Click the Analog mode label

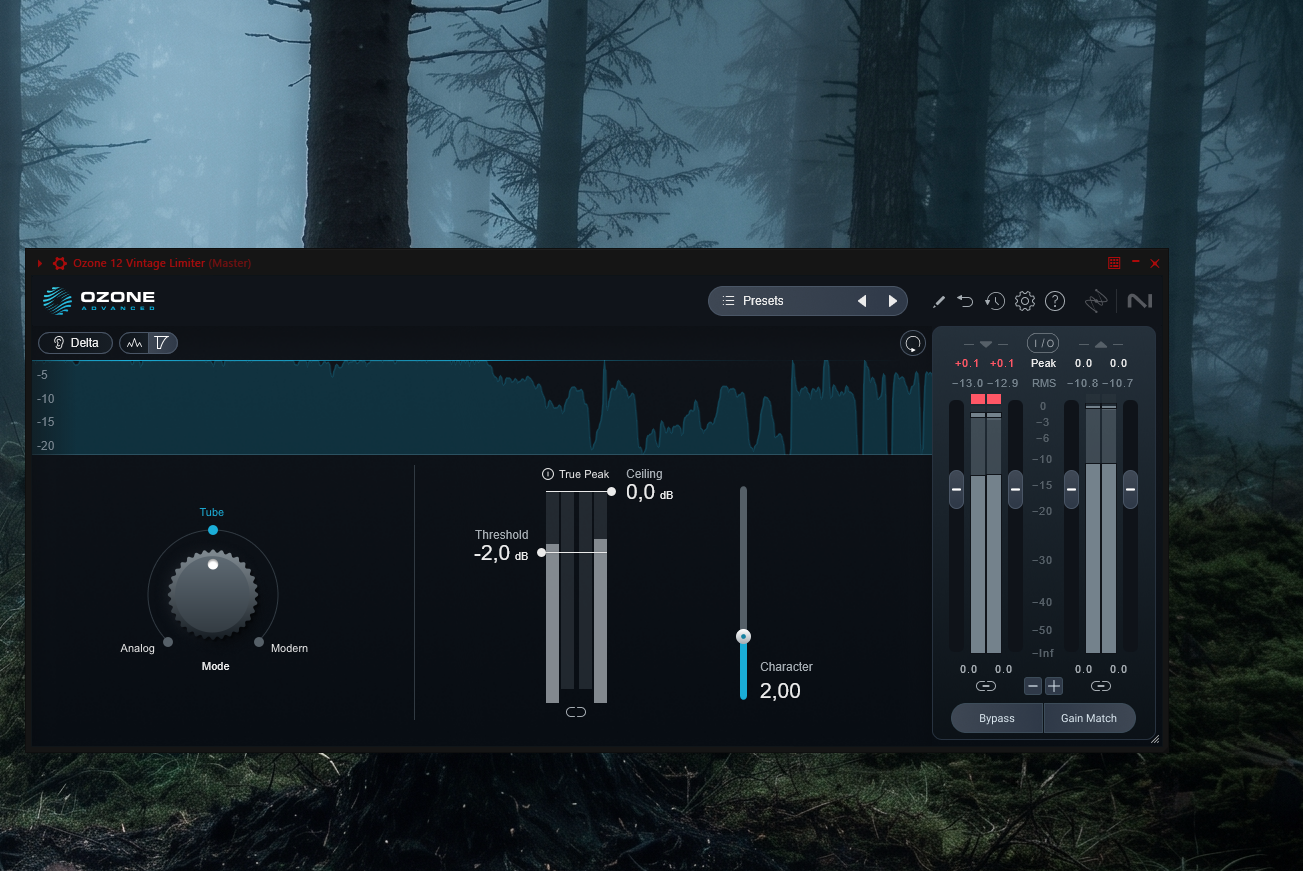pyautogui.click(x=138, y=648)
